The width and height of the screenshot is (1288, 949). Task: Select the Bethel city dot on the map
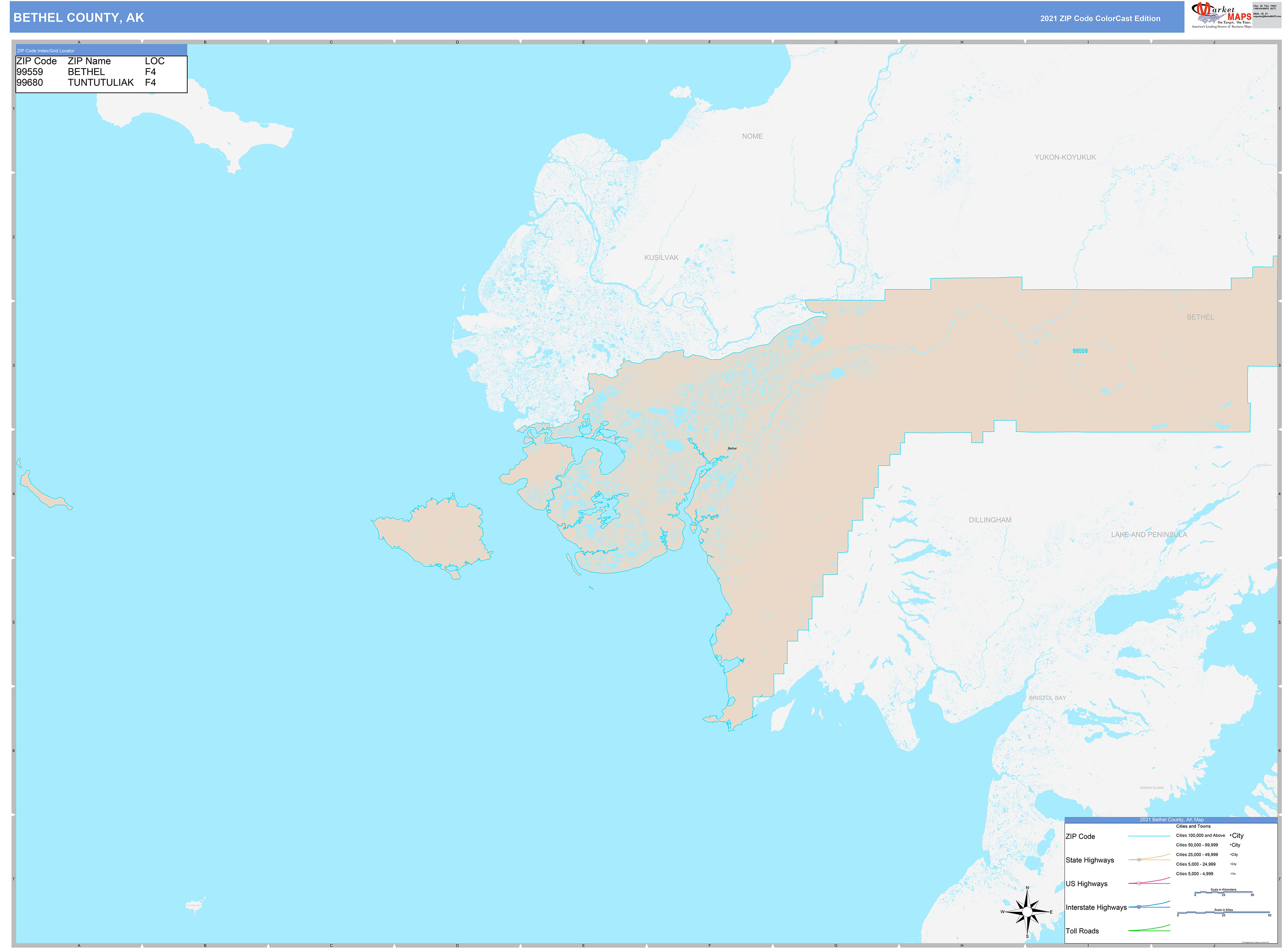point(728,450)
